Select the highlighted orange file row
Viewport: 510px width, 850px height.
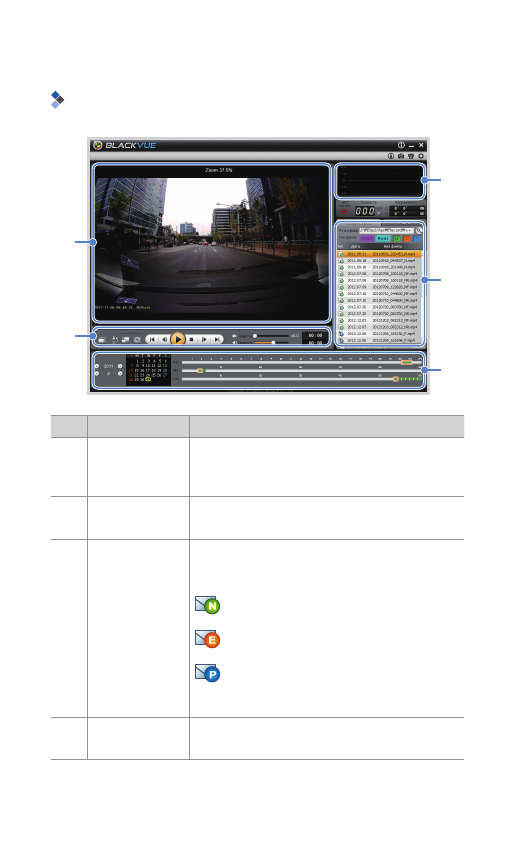380,254
